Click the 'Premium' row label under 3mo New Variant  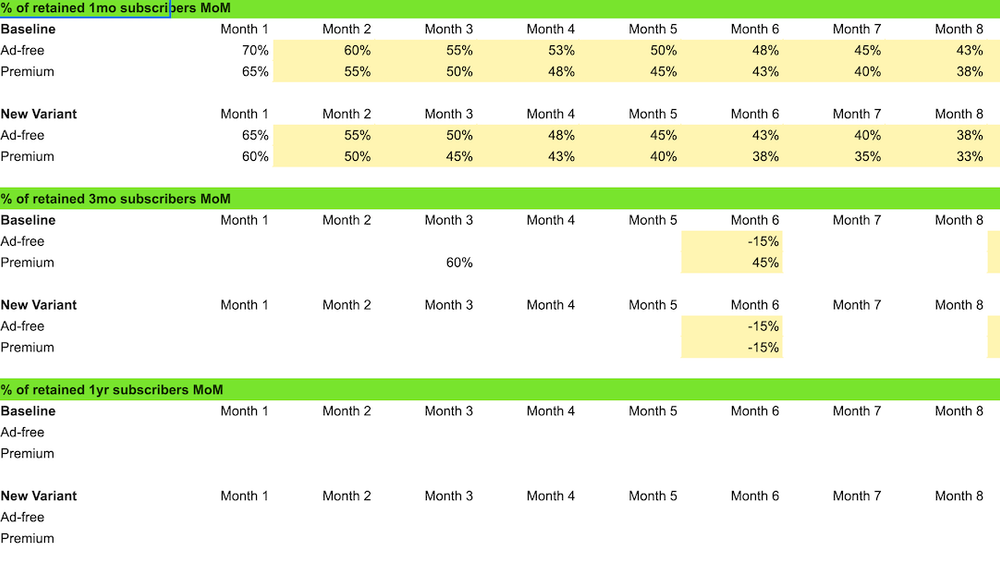point(27,347)
